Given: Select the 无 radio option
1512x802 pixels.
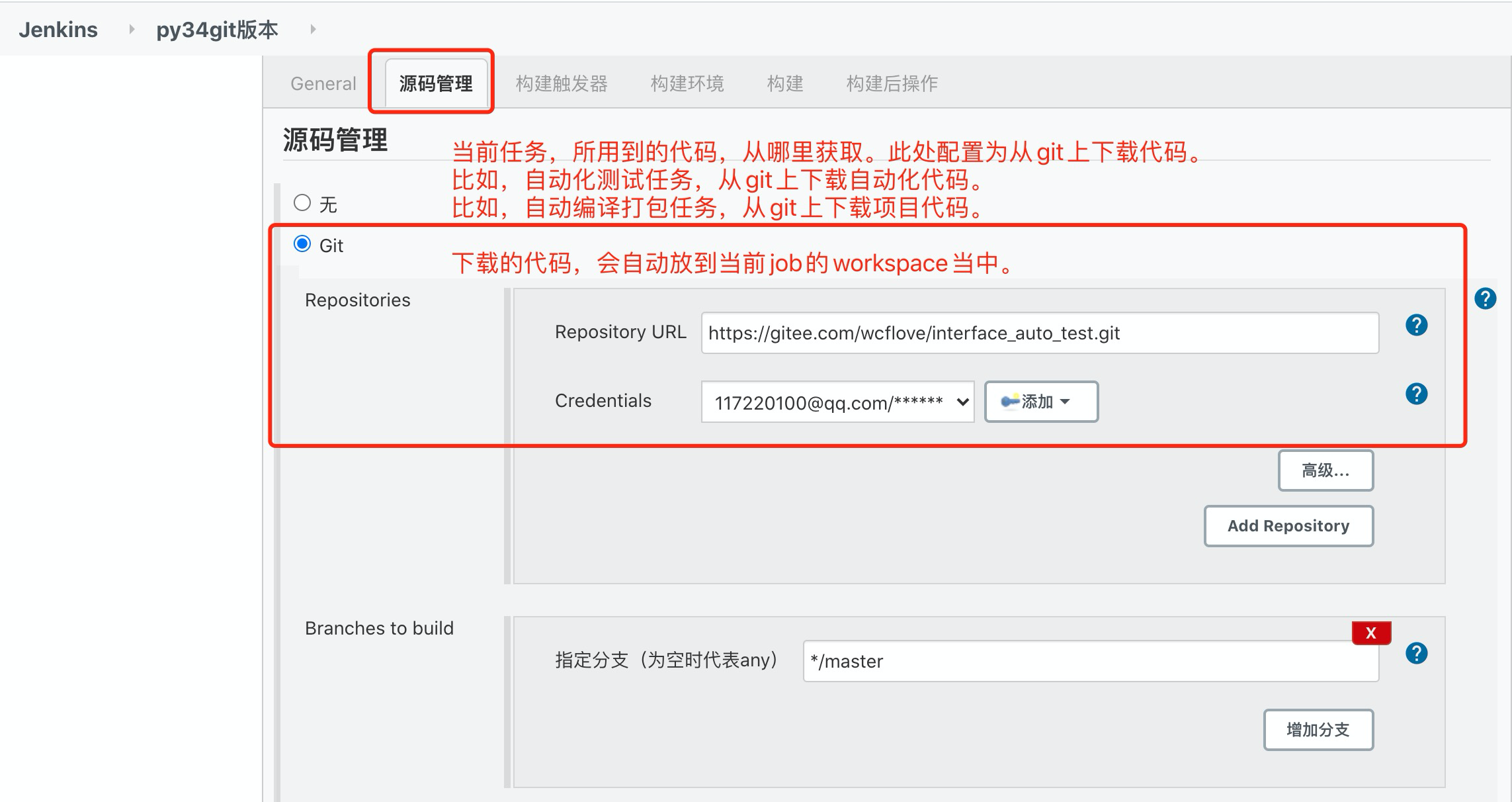Looking at the screenshot, I should click(302, 202).
